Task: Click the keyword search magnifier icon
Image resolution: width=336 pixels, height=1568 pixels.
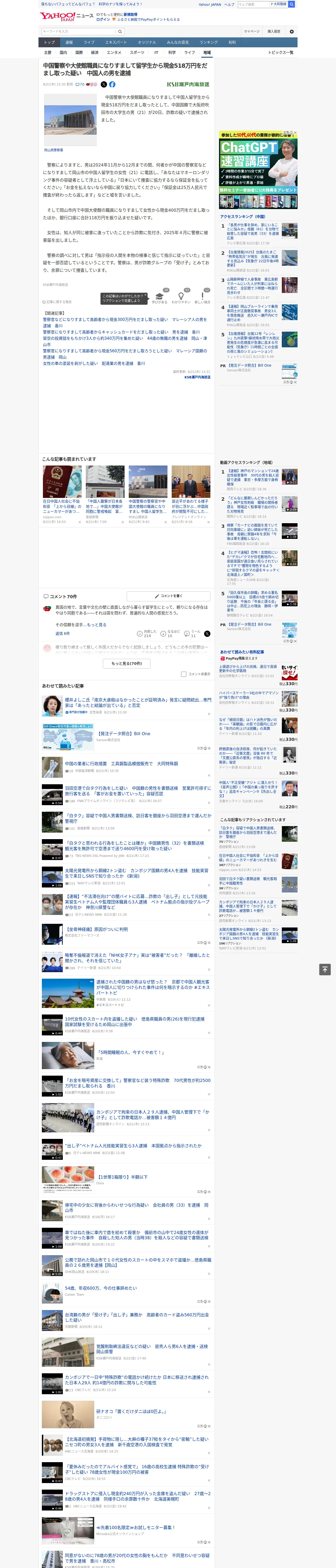Action: point(121,32)
